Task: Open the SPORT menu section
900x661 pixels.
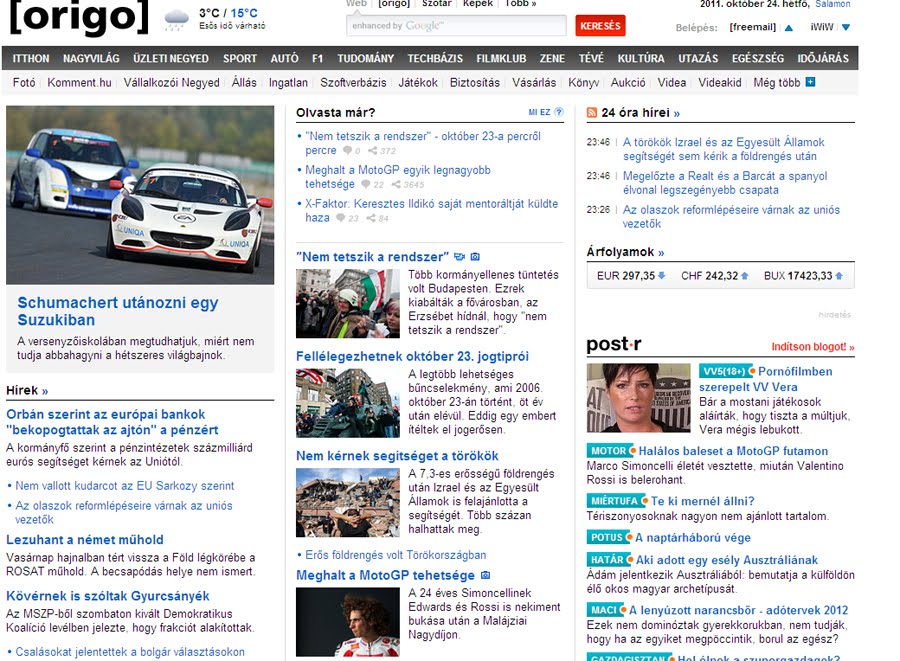Action: click(240, 59)
